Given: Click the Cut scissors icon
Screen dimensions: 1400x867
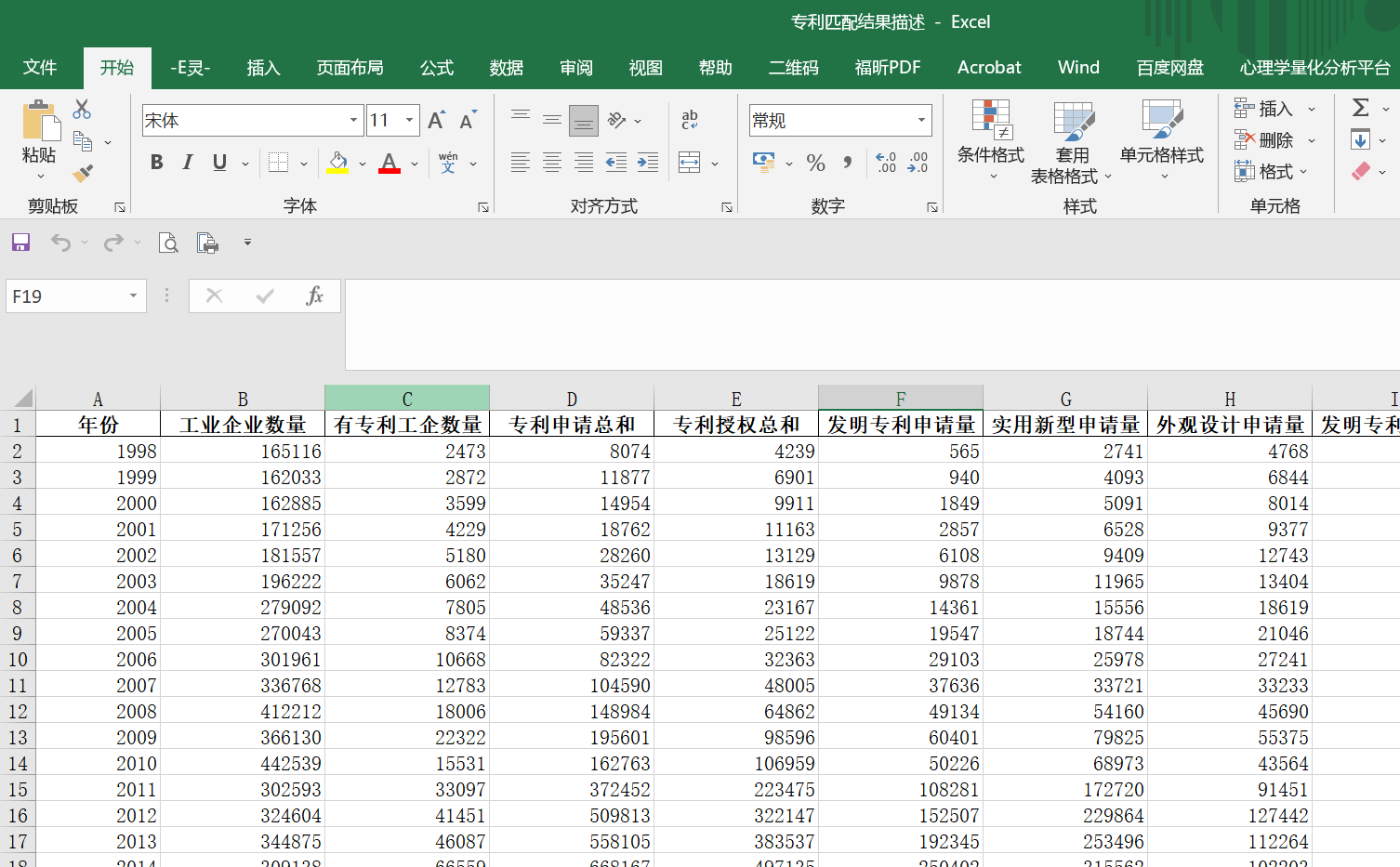Looking at the screenshot, I should pos(82,110).
